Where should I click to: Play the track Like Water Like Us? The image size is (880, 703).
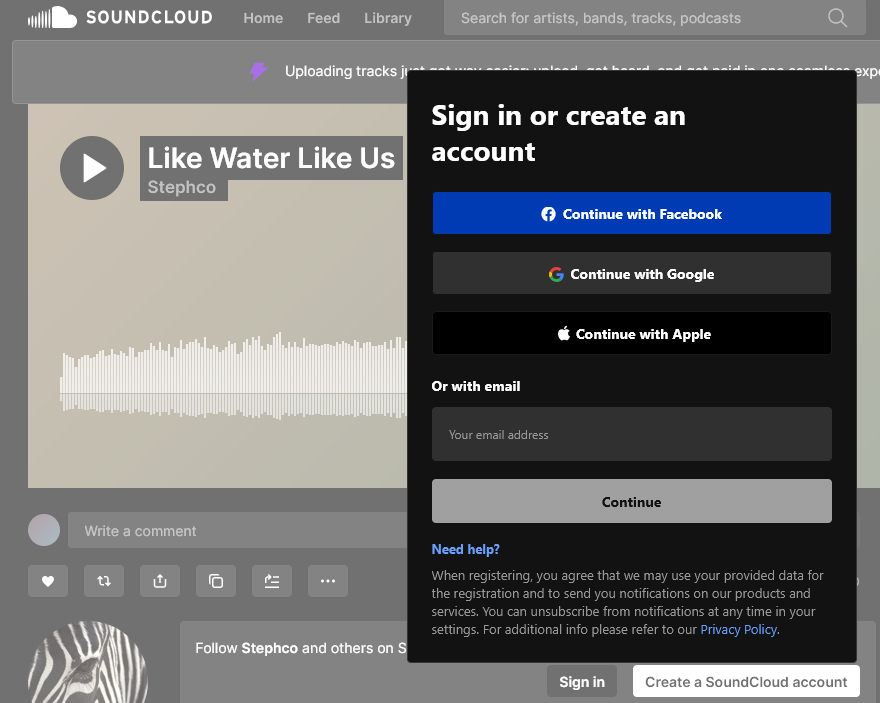pyautogui.click(x=92, y=168)
